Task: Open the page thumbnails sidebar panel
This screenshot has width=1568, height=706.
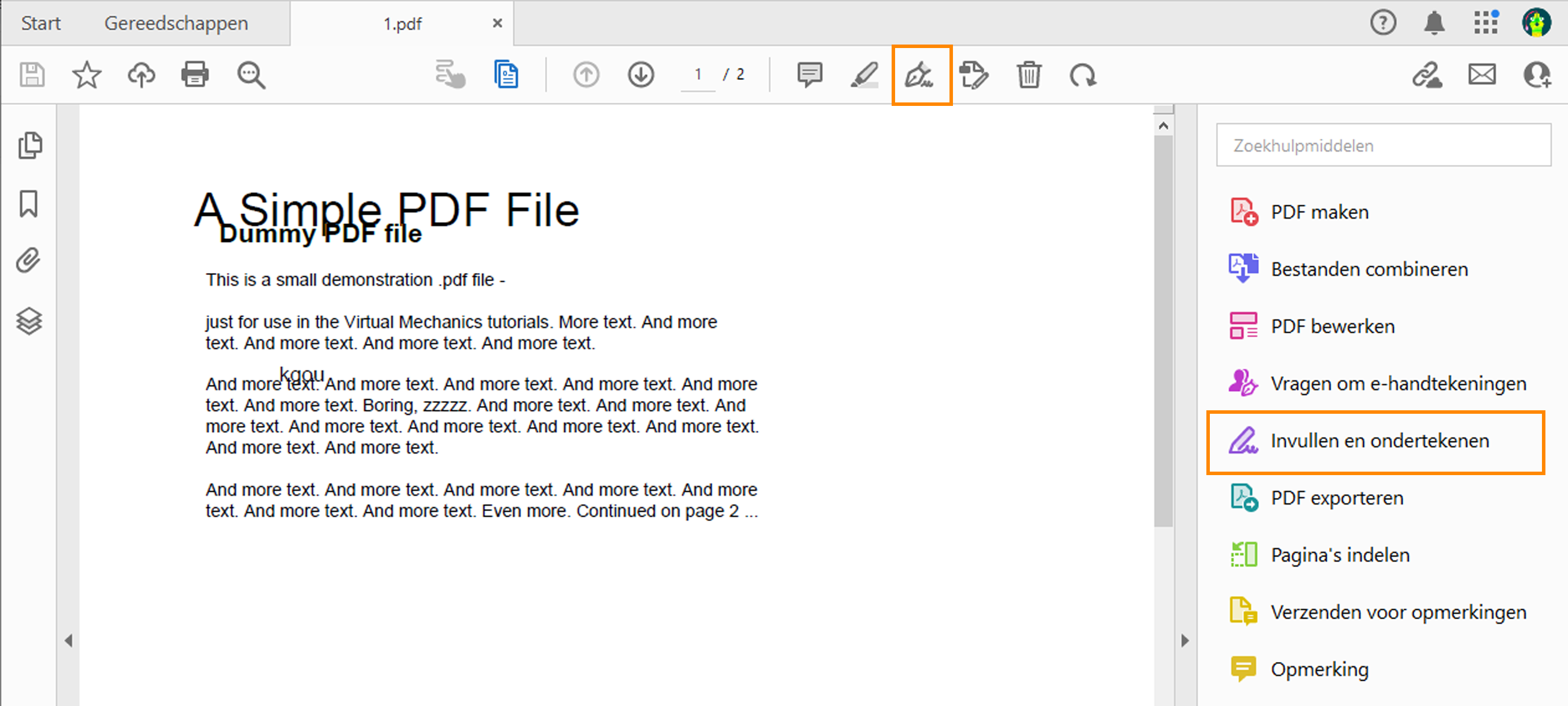Action: [30, 145]
